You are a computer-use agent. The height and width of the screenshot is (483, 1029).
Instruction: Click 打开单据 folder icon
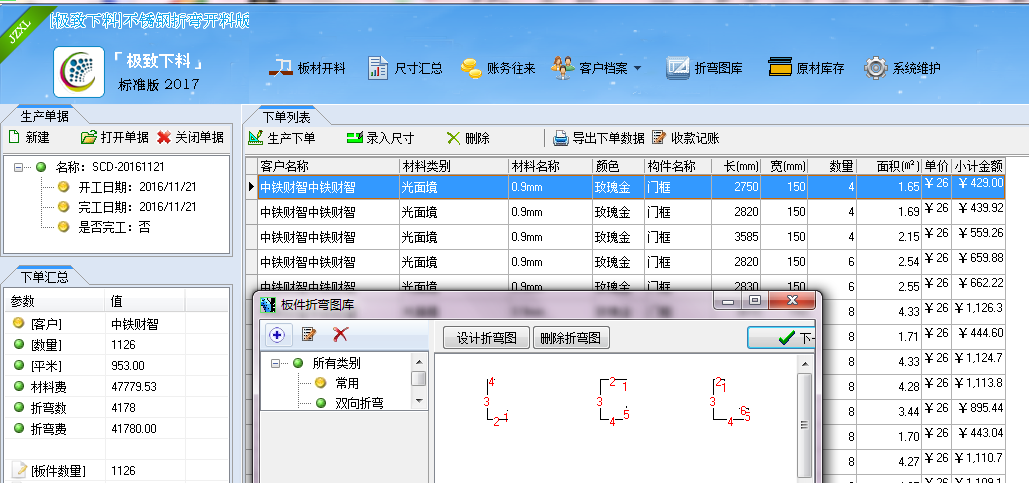click(x=89, y=138)
